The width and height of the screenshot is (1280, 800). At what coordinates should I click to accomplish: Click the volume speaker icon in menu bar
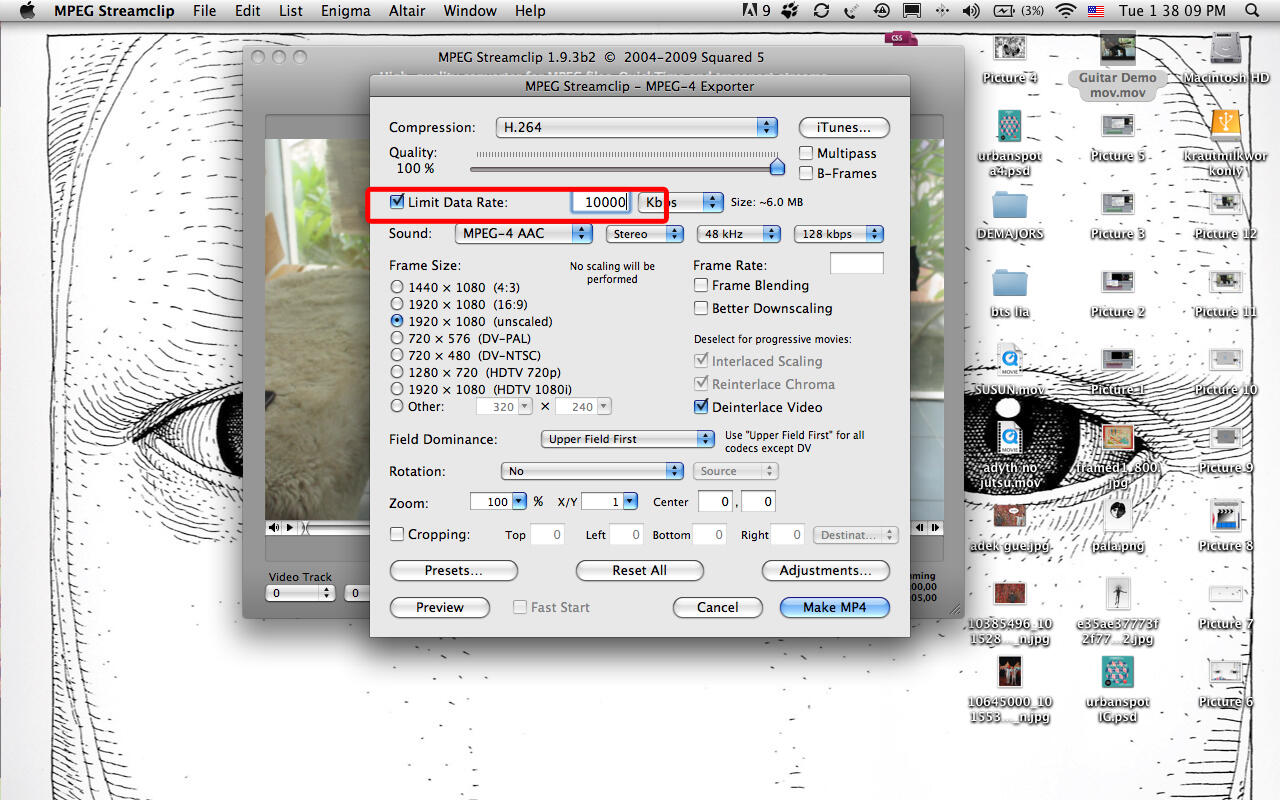coord(971,11)
